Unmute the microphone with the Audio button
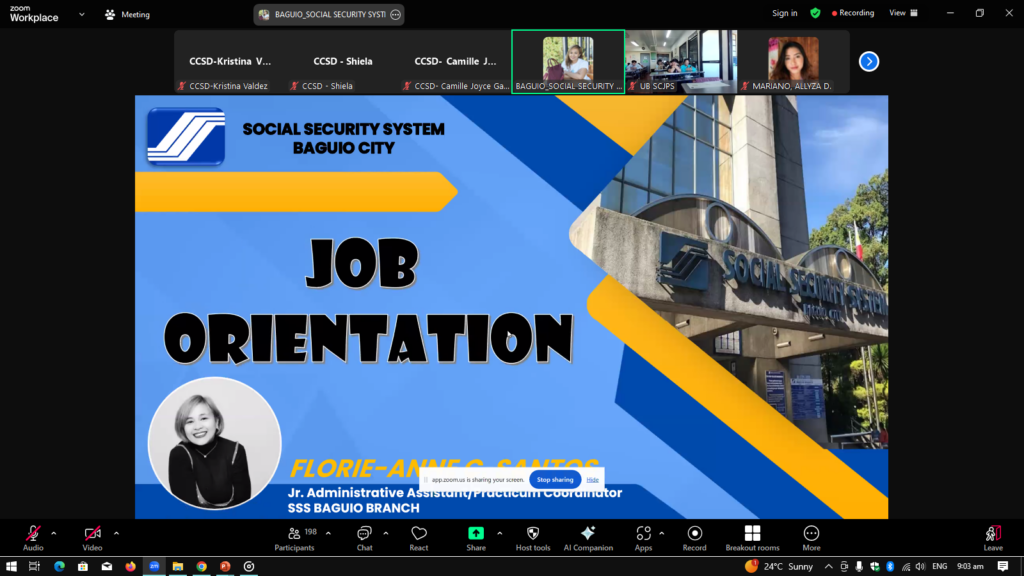 (x=33, y=538)
